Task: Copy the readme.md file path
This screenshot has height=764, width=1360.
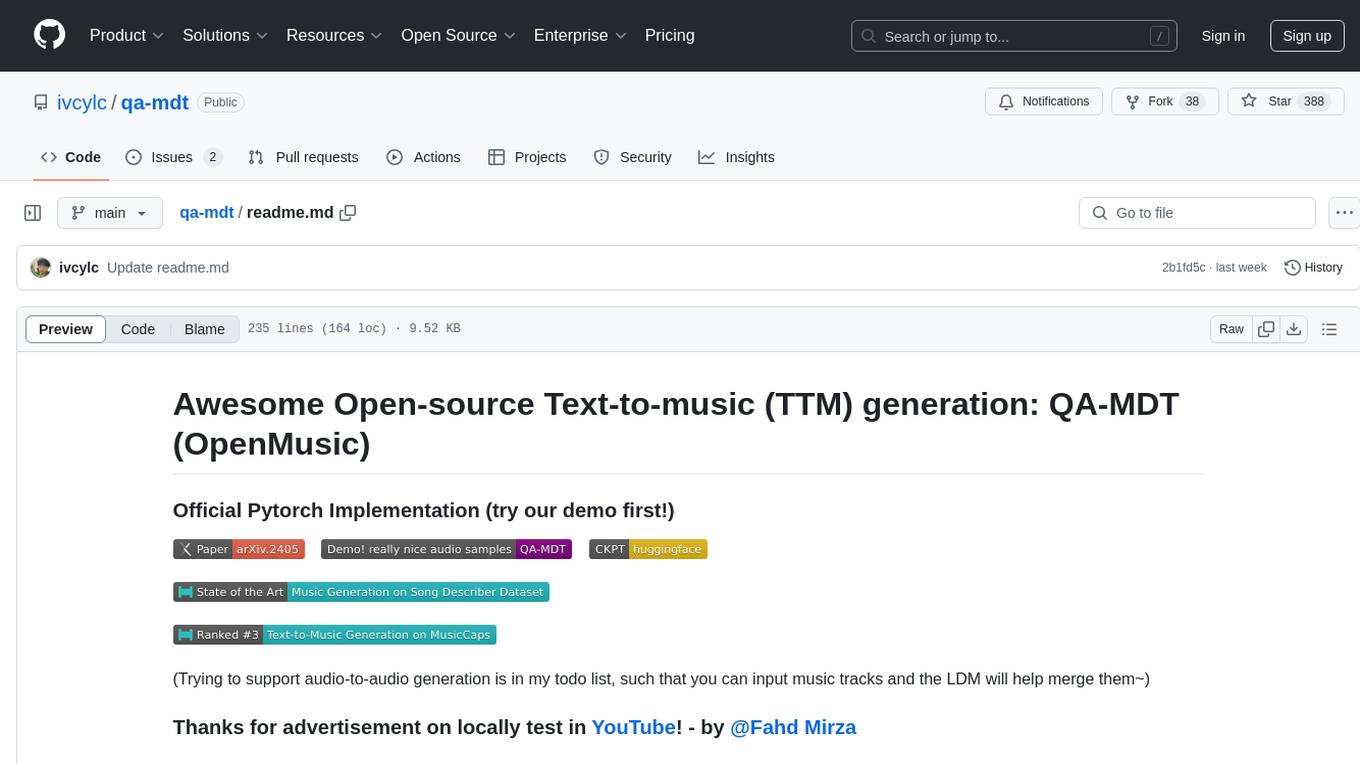Action: pyautogui.click(x=348, y=212)
